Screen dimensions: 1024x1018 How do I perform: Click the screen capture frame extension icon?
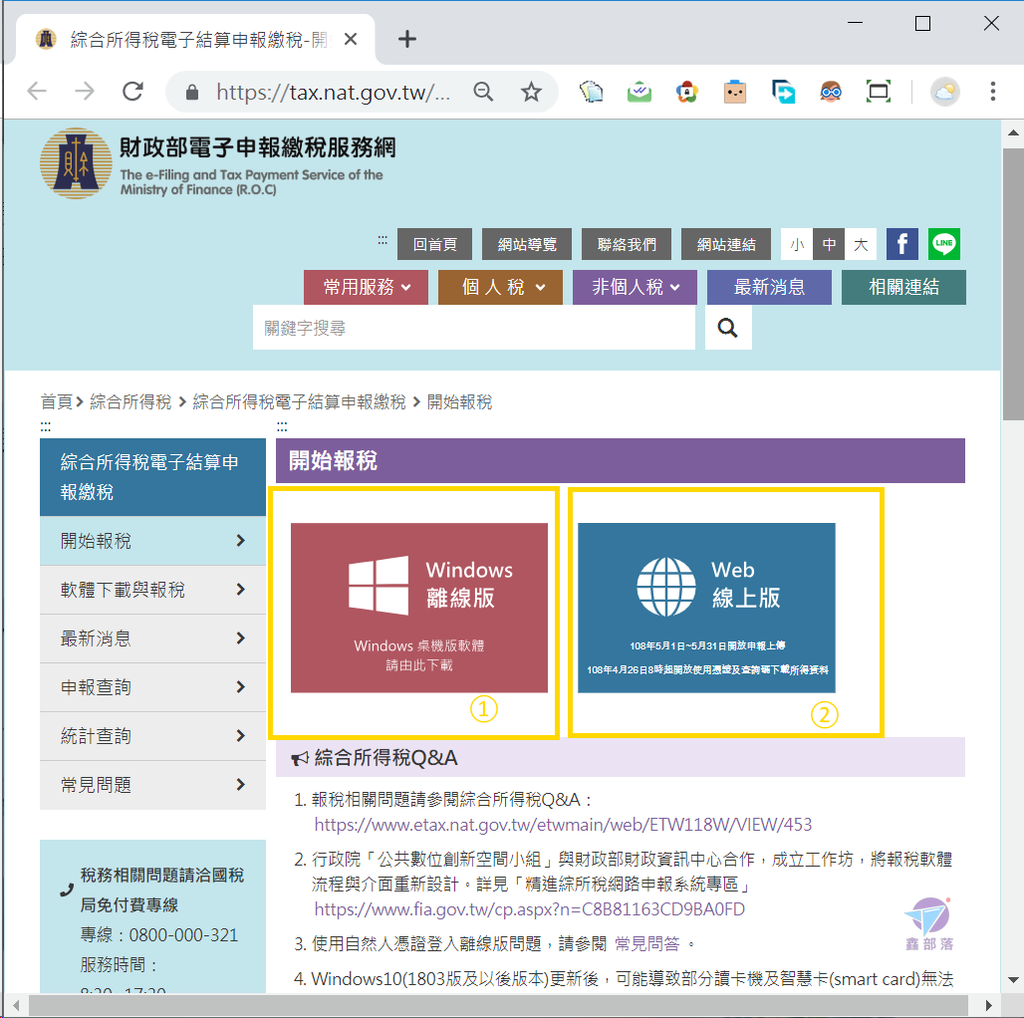(x=878, y=92)
